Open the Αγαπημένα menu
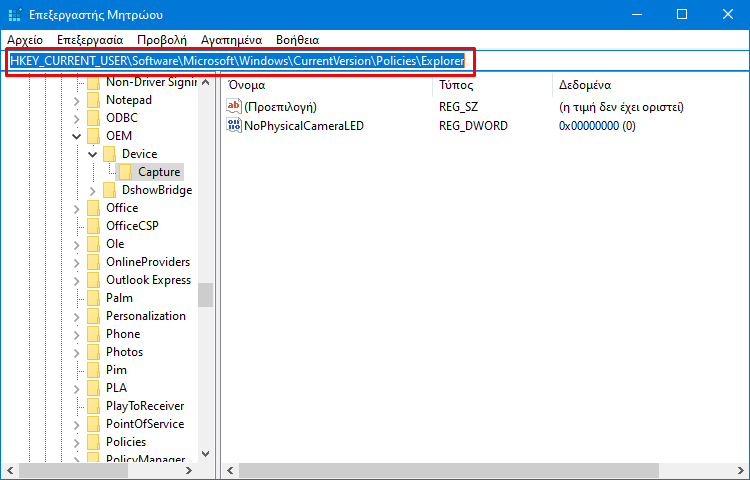750x480 pixels. coord(232,40)
